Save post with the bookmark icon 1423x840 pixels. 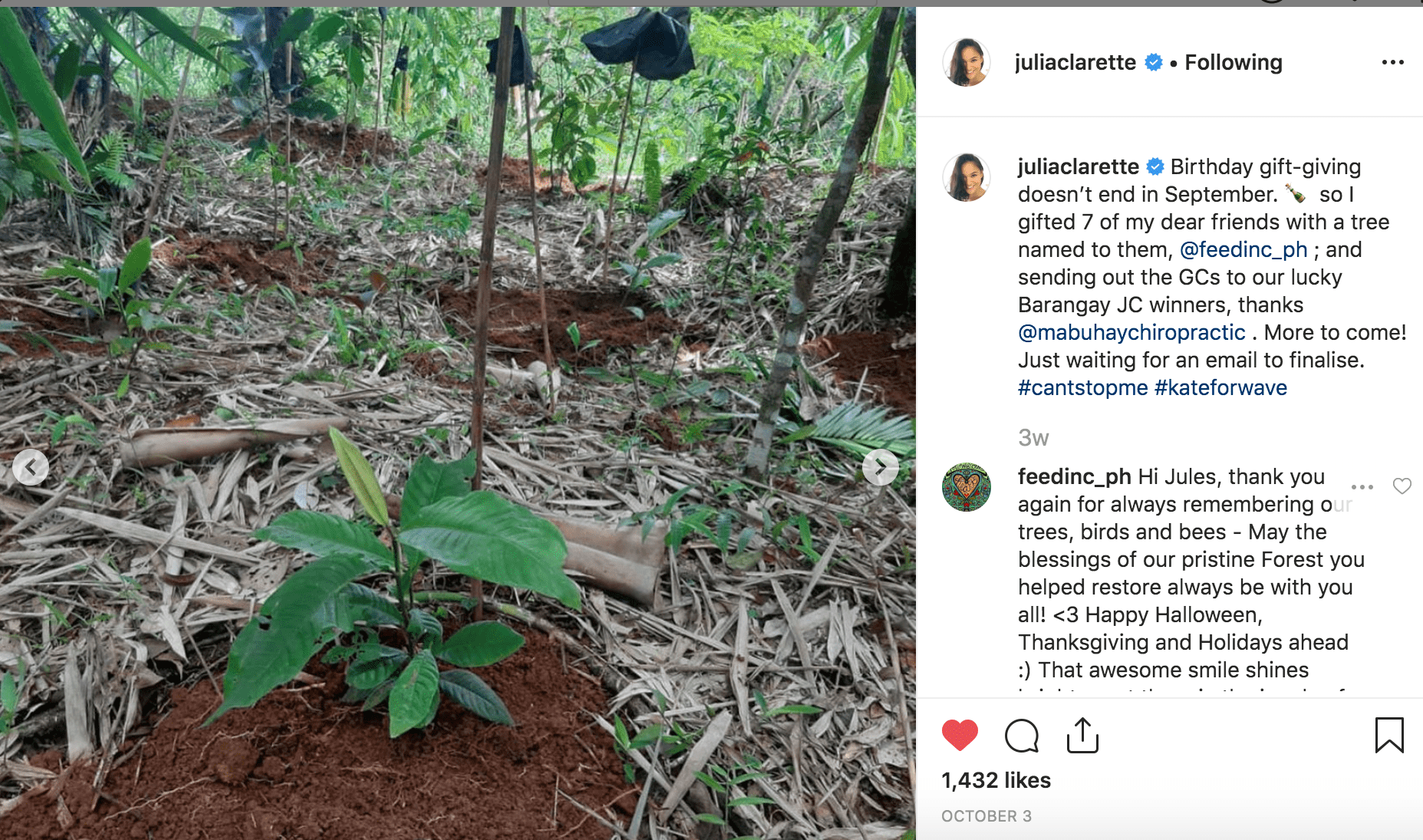(x=1388, y=735)
